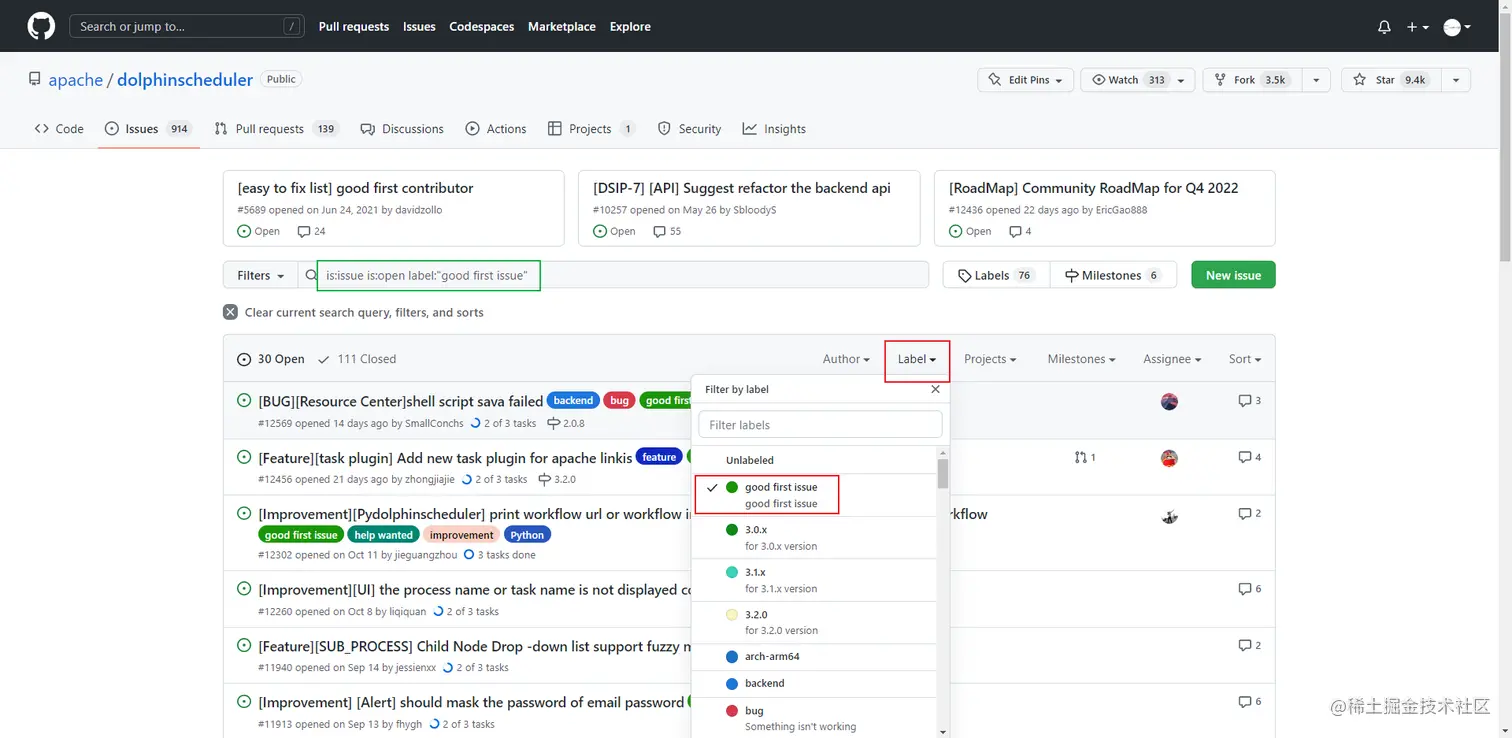Screen dimensions: 1512x738
Task: Switch to the repository Pull requests tab with 139
Action: click(x=277, y=129)
